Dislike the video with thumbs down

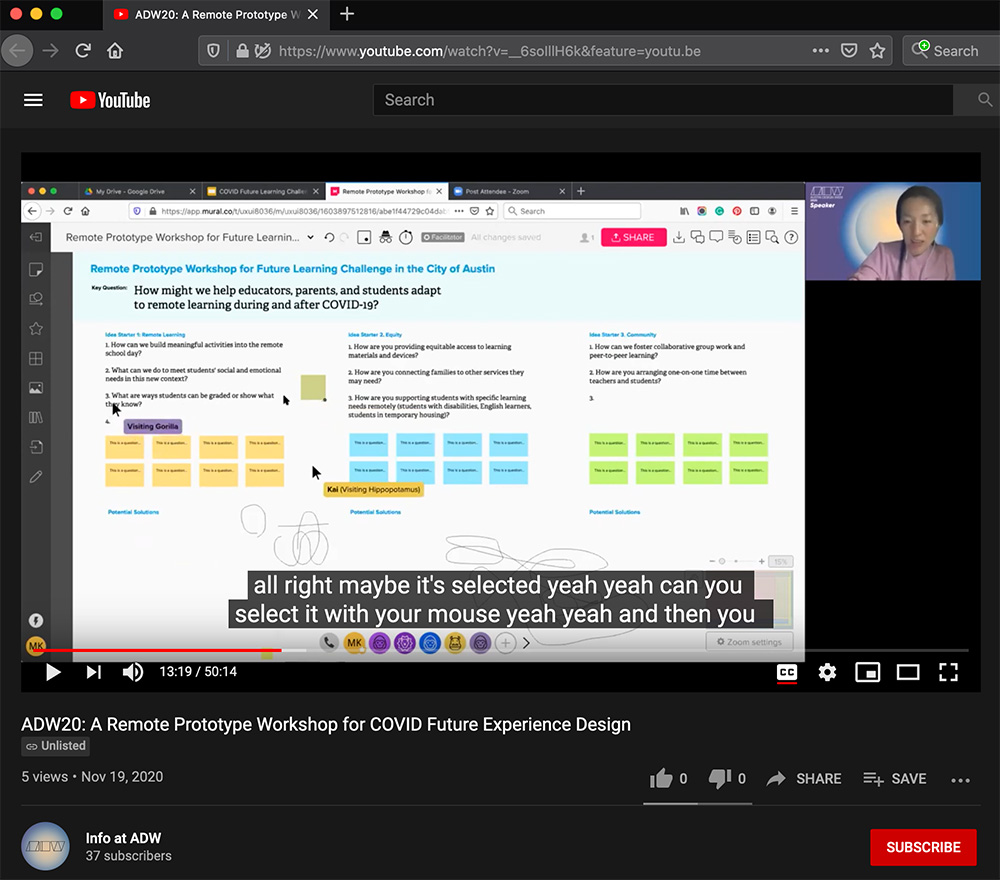tap(720, 779)
